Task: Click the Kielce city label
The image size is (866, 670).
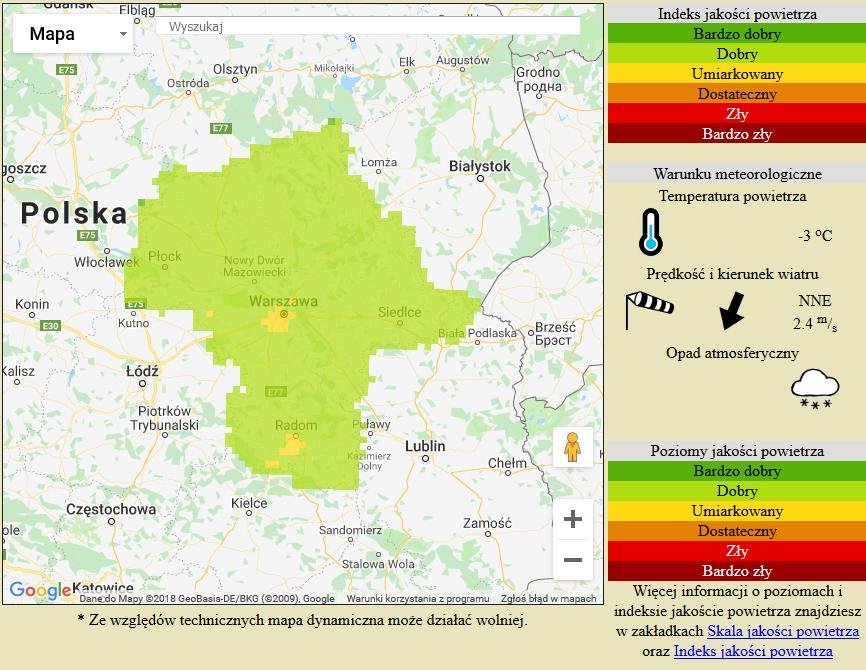Action: click(x=249, y=503)
